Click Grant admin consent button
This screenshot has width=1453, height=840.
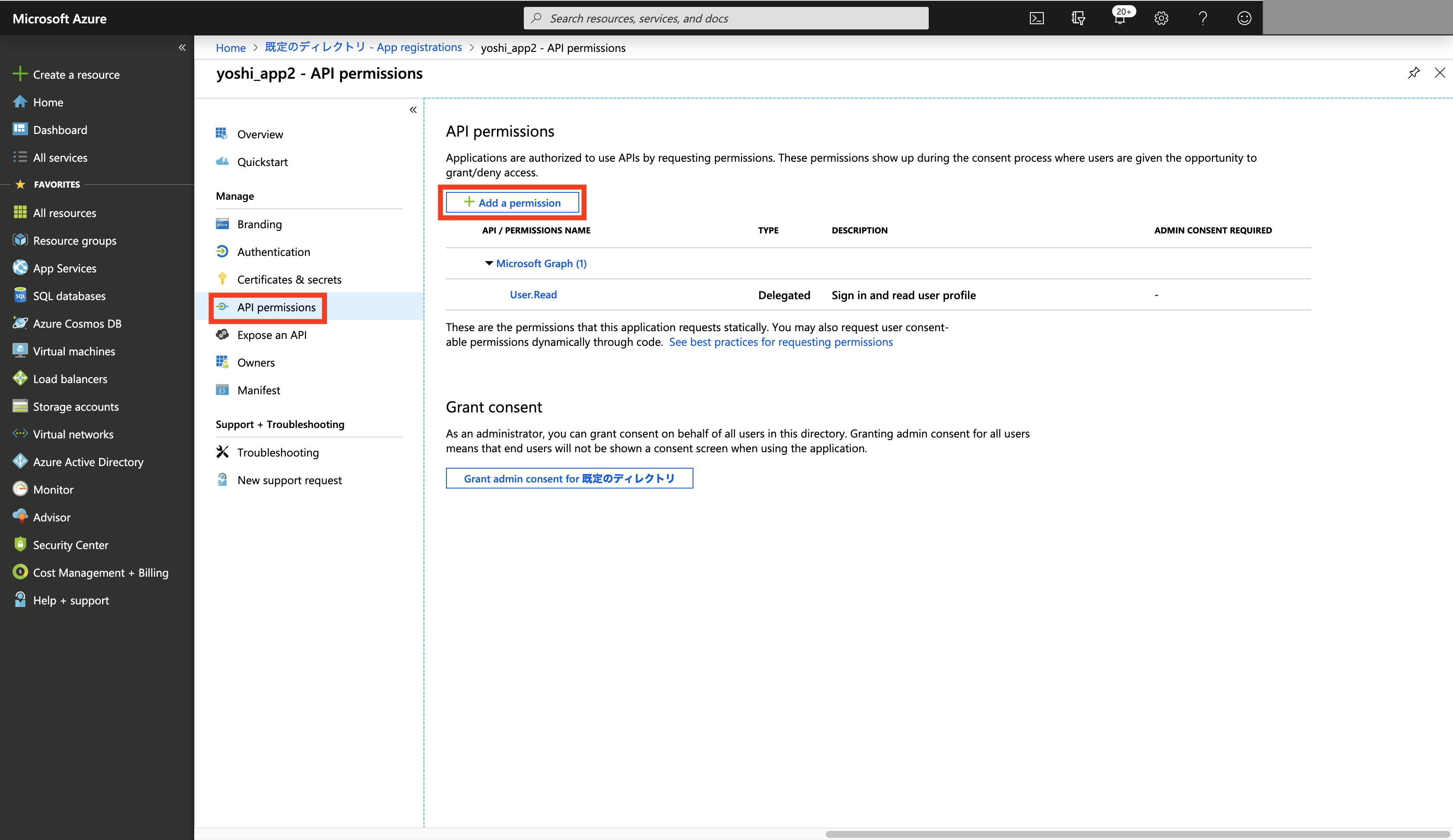tap(569, 478)
